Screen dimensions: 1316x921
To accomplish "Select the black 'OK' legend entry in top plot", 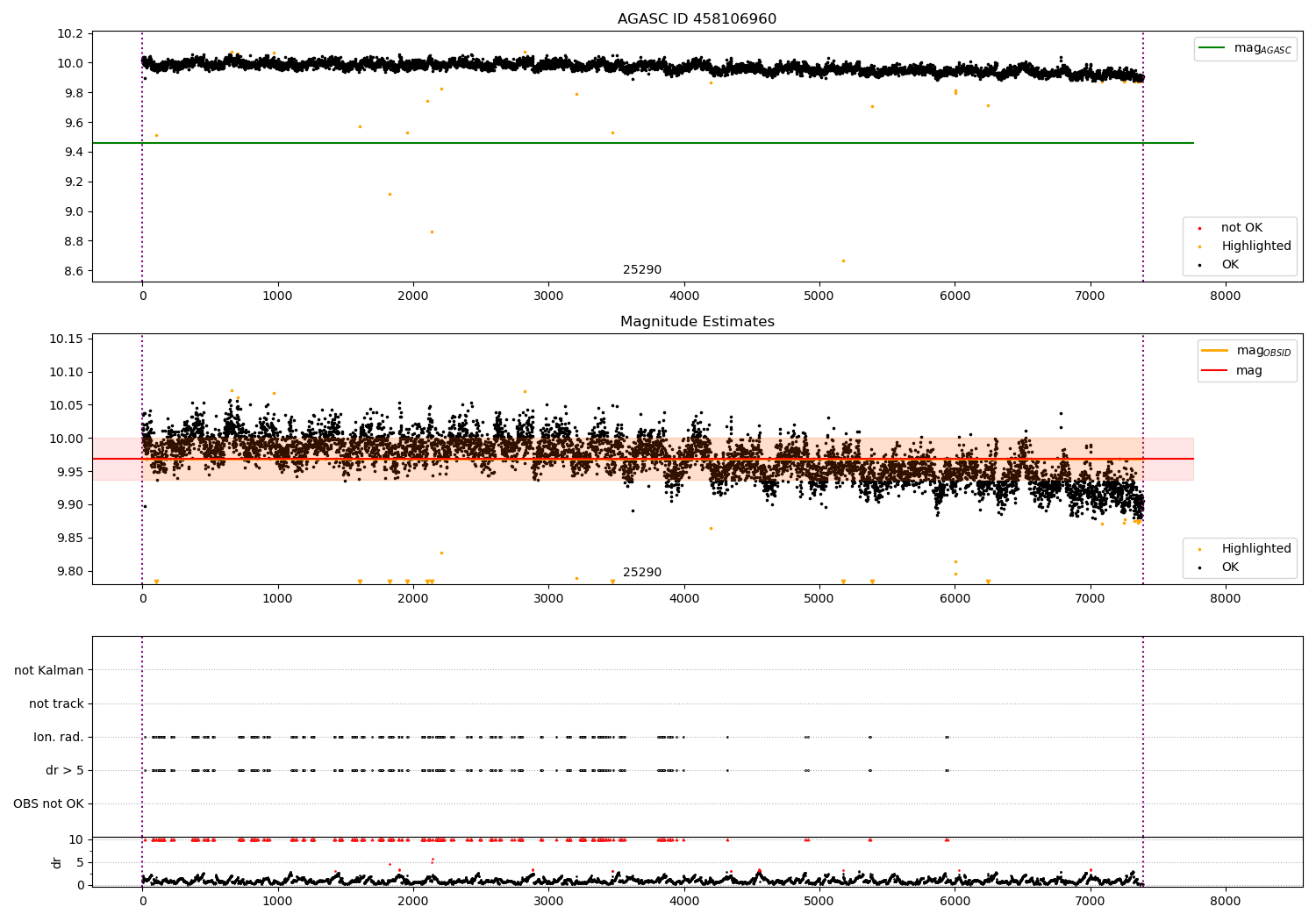I will (1230, 265).
